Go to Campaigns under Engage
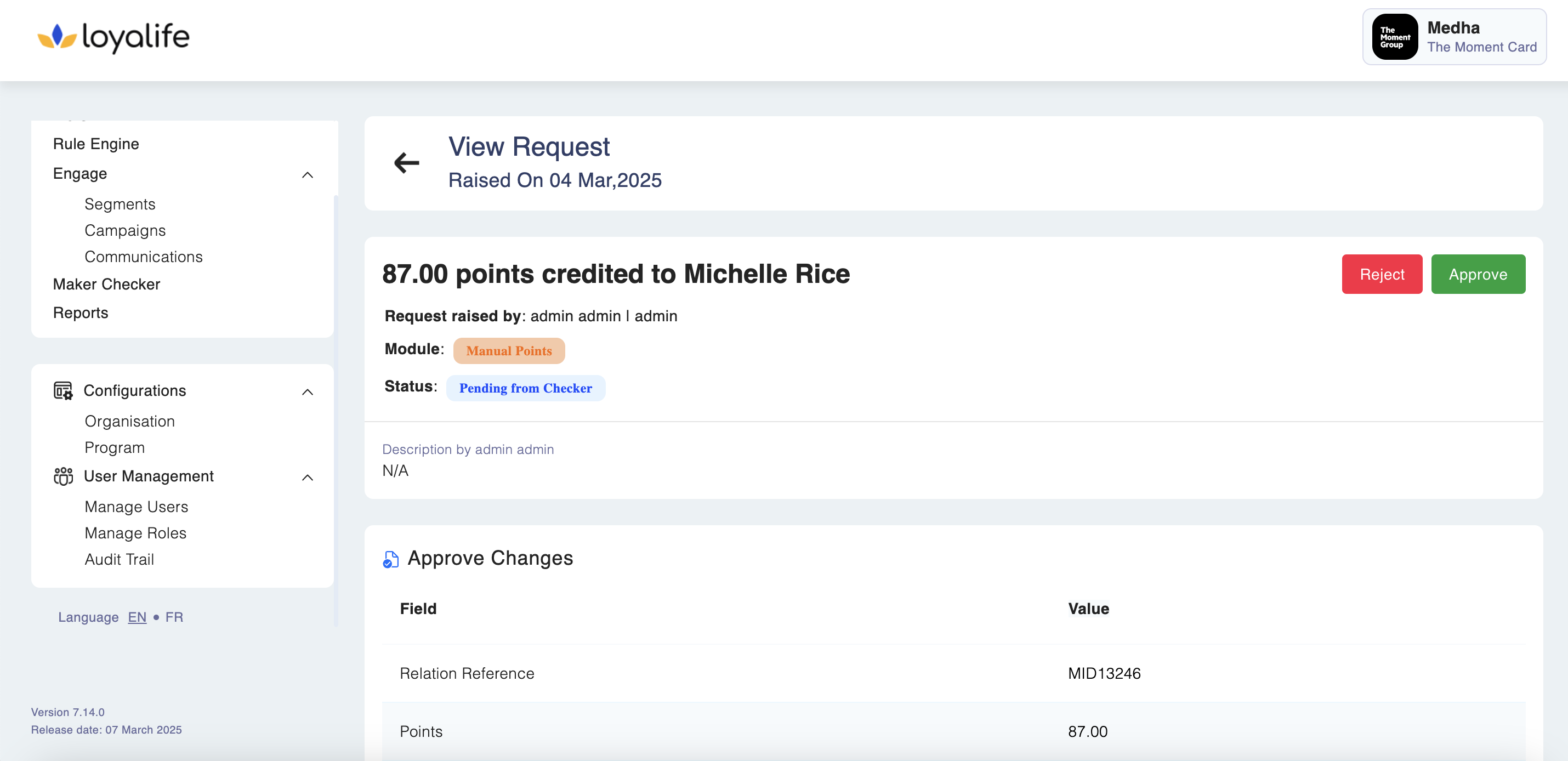 click(x=125, y=230)
